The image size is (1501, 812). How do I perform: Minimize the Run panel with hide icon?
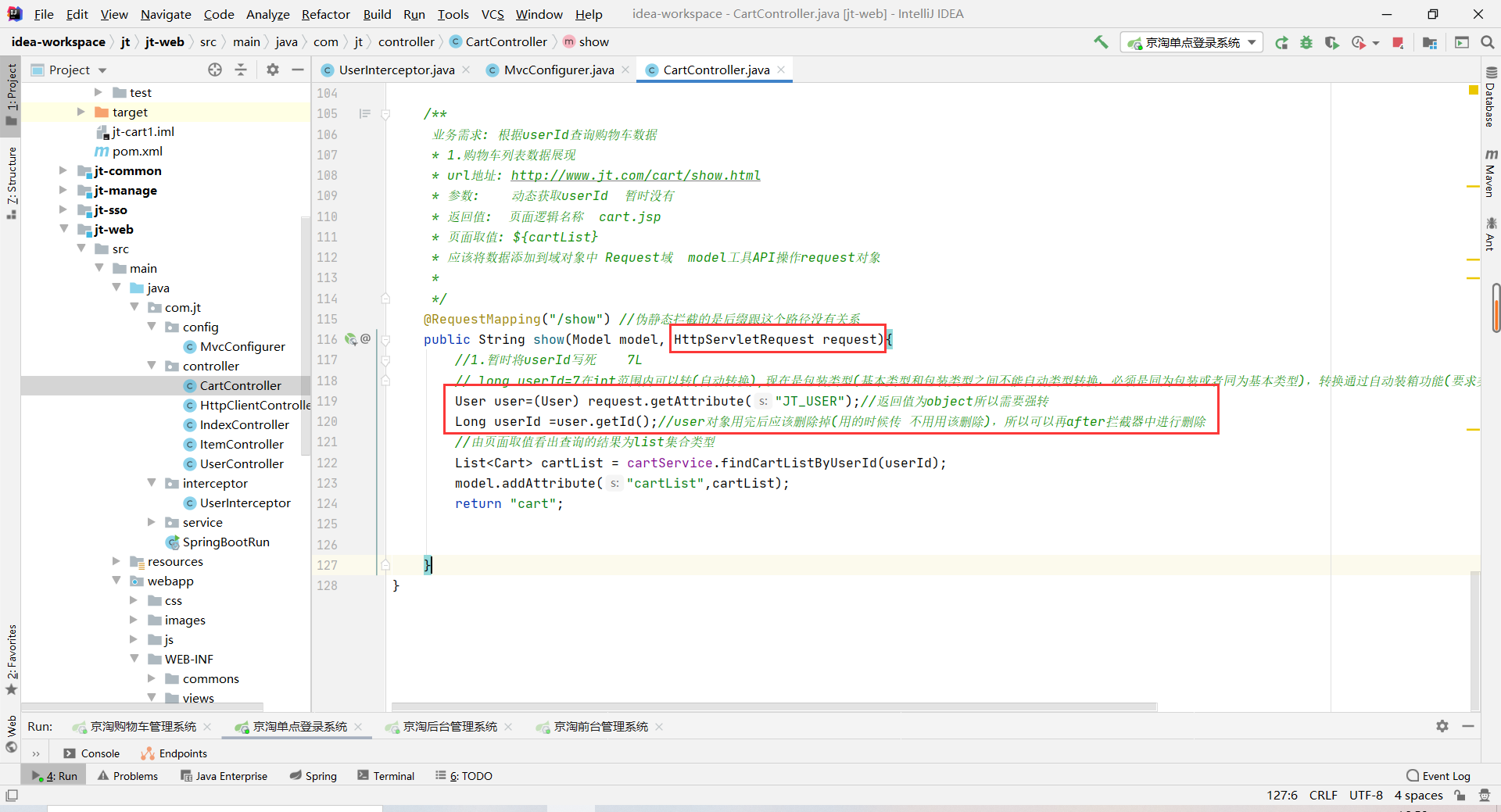click(1468, 726)
